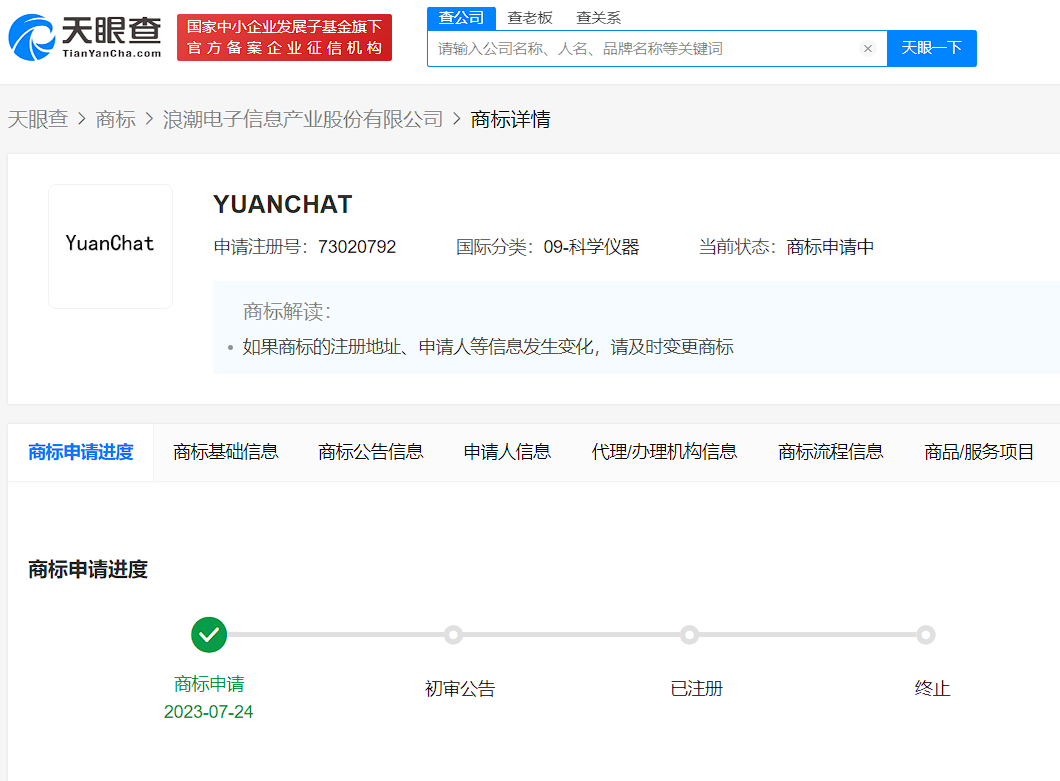This screenshot has width=1060, height=781.
Task: Open the red 官方备案企业征信机构 banner
Action: tap(285, 37)
